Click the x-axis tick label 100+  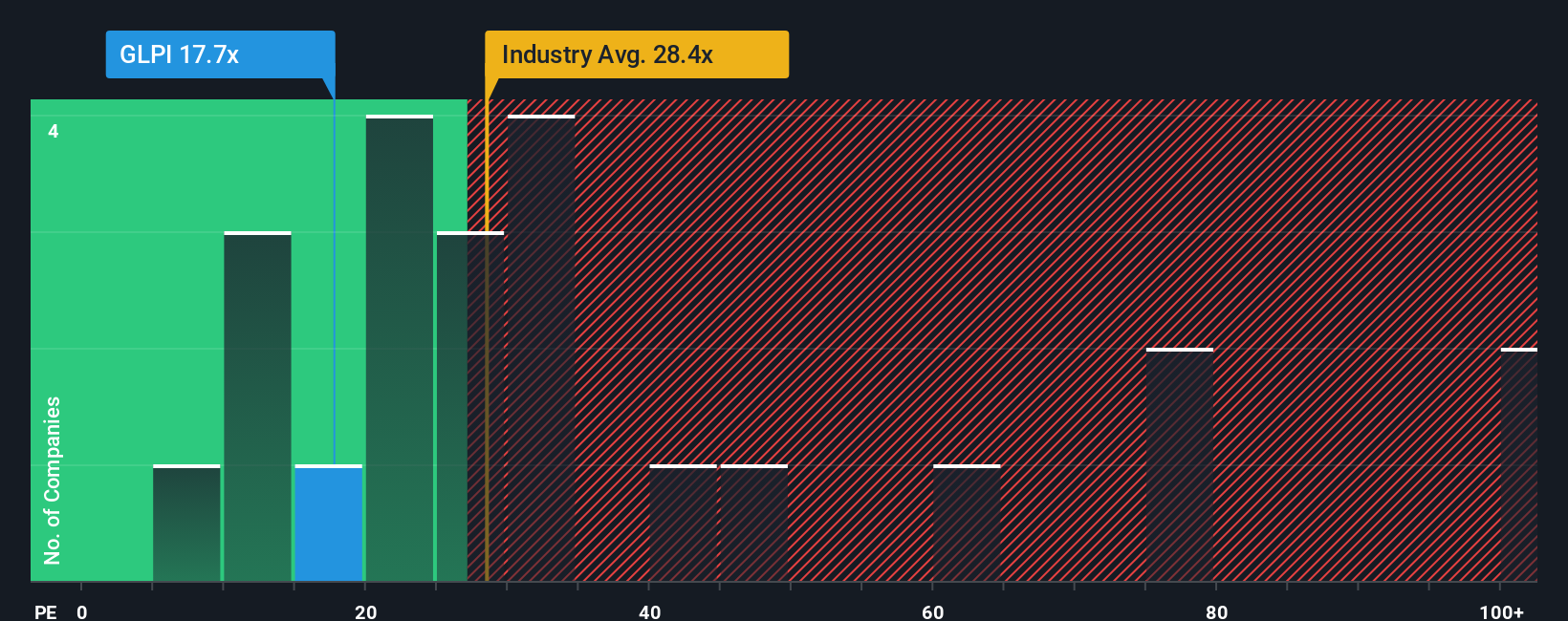tap(1501, 612)
